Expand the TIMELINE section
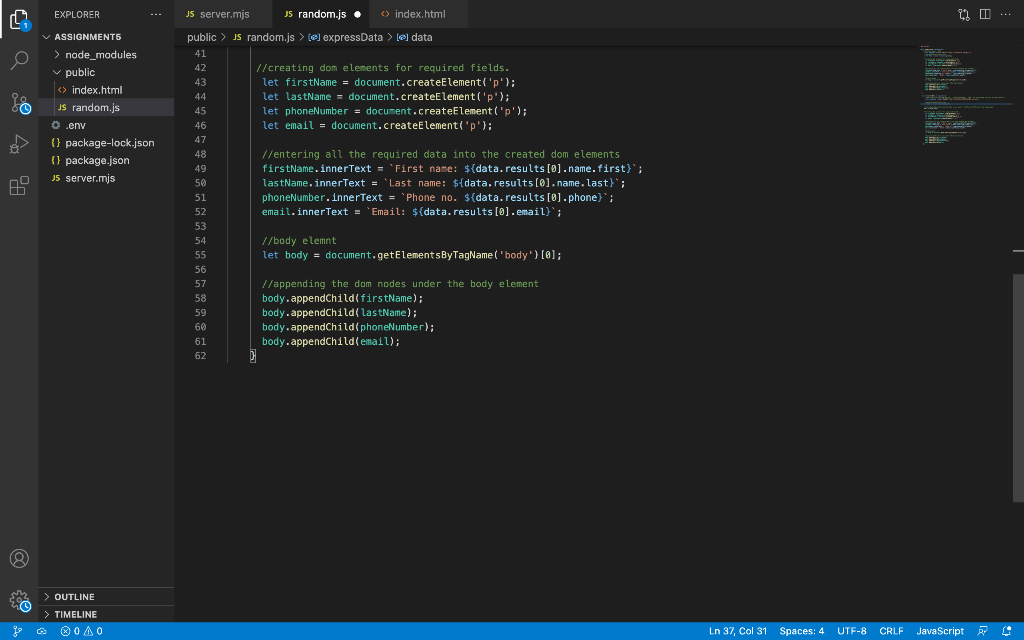1024x640 pixels. [75, 614]
